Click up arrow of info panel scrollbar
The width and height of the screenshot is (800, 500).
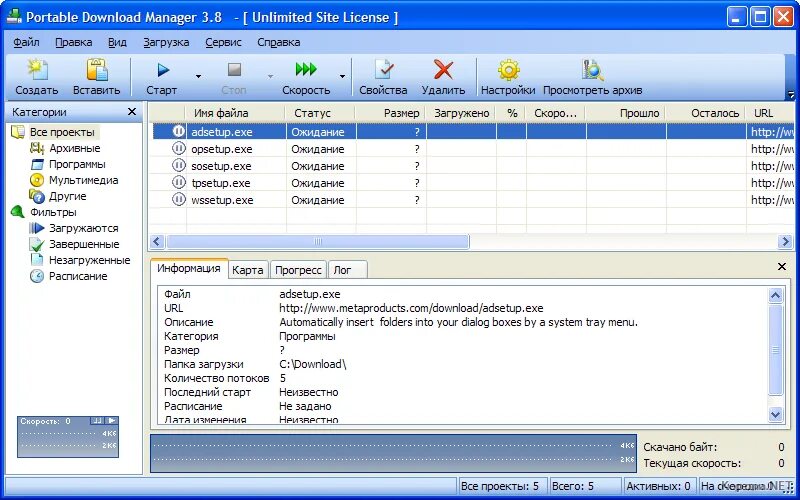[x=776, y=295]
